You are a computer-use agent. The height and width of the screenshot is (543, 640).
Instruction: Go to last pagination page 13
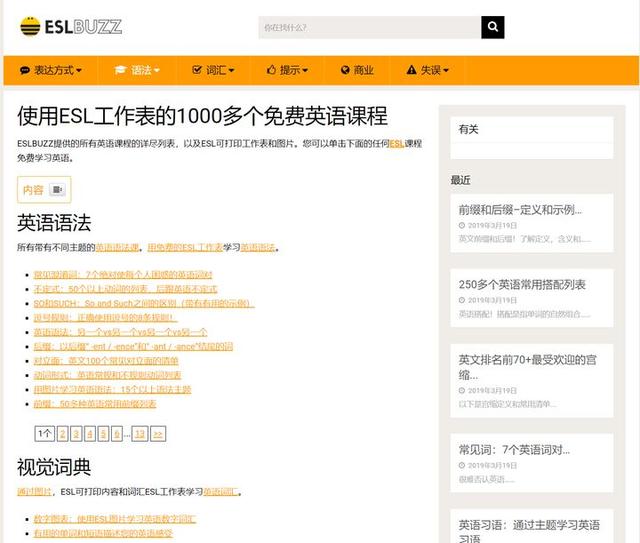[140, 434]
